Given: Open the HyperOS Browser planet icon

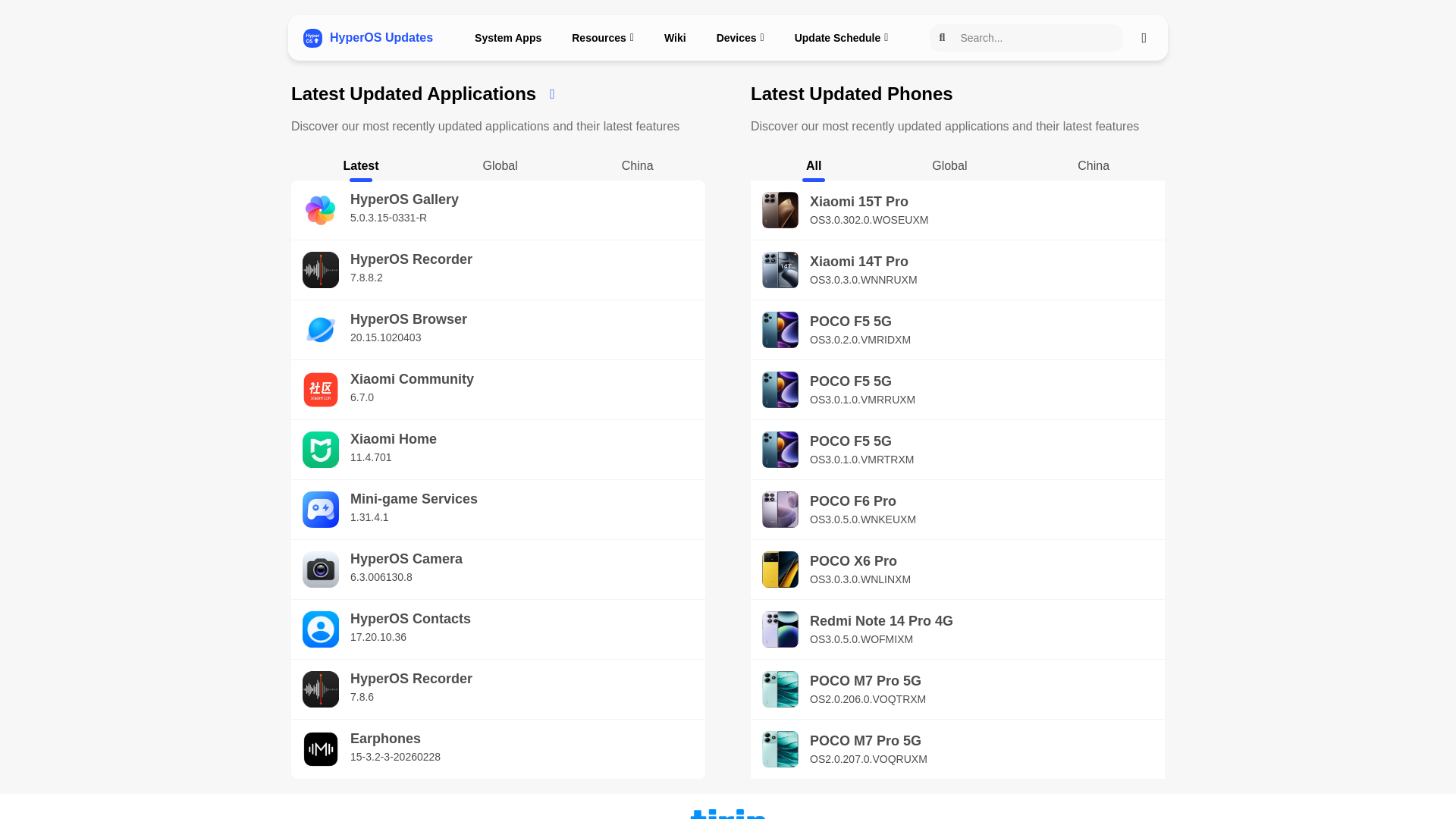Looking at the screenshot, I should tap(321, 330).
